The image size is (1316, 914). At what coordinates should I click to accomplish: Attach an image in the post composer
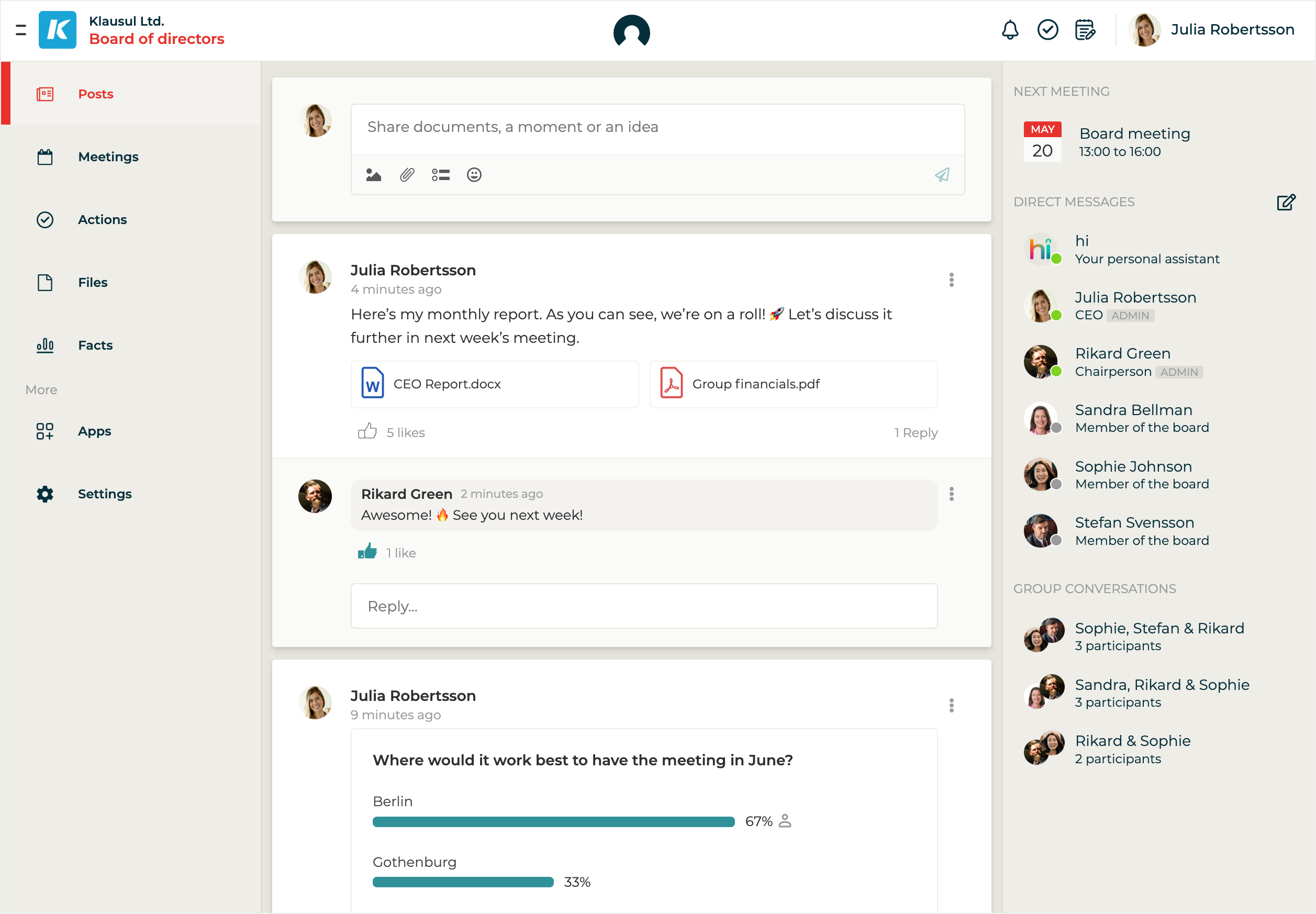(x=373, y=175)
